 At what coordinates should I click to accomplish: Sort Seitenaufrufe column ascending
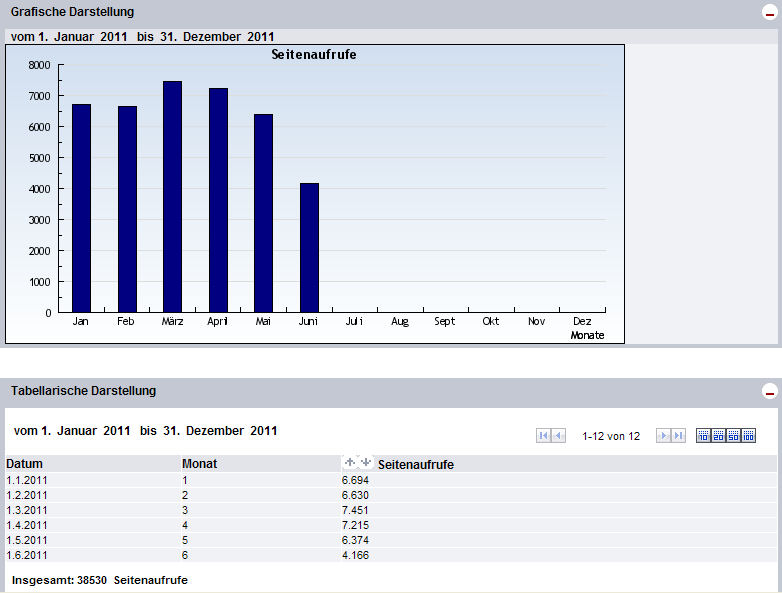tap(349, 463)
